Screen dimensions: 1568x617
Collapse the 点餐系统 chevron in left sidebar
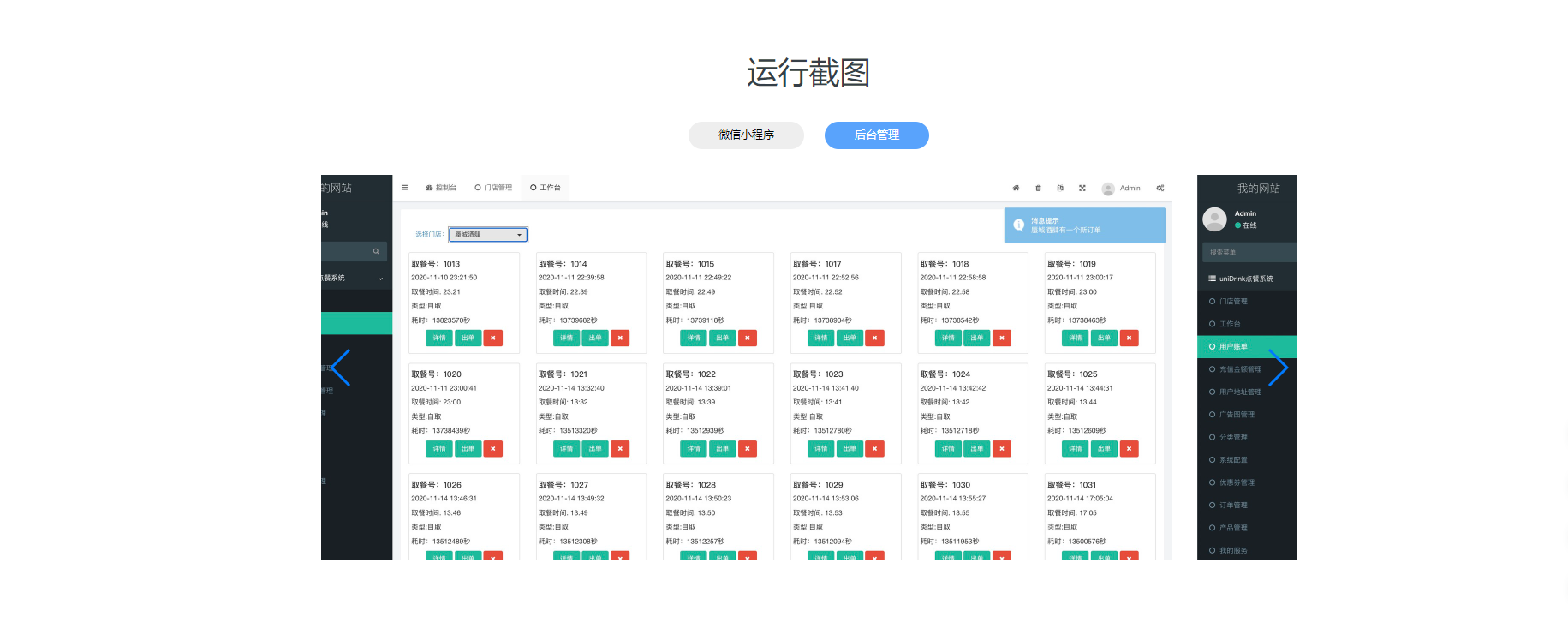click(381, 279)
